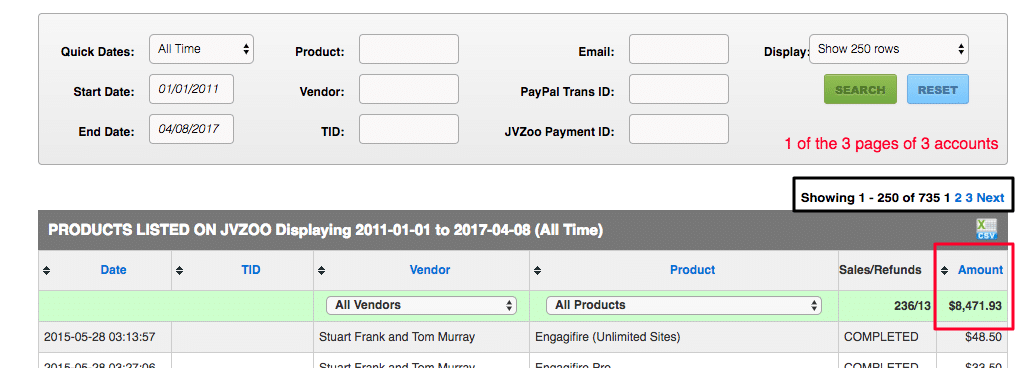The width and height of the screenshot is (1030, 368).
Task: Sort by the TID column arrows icon
Action: point(179,270)
